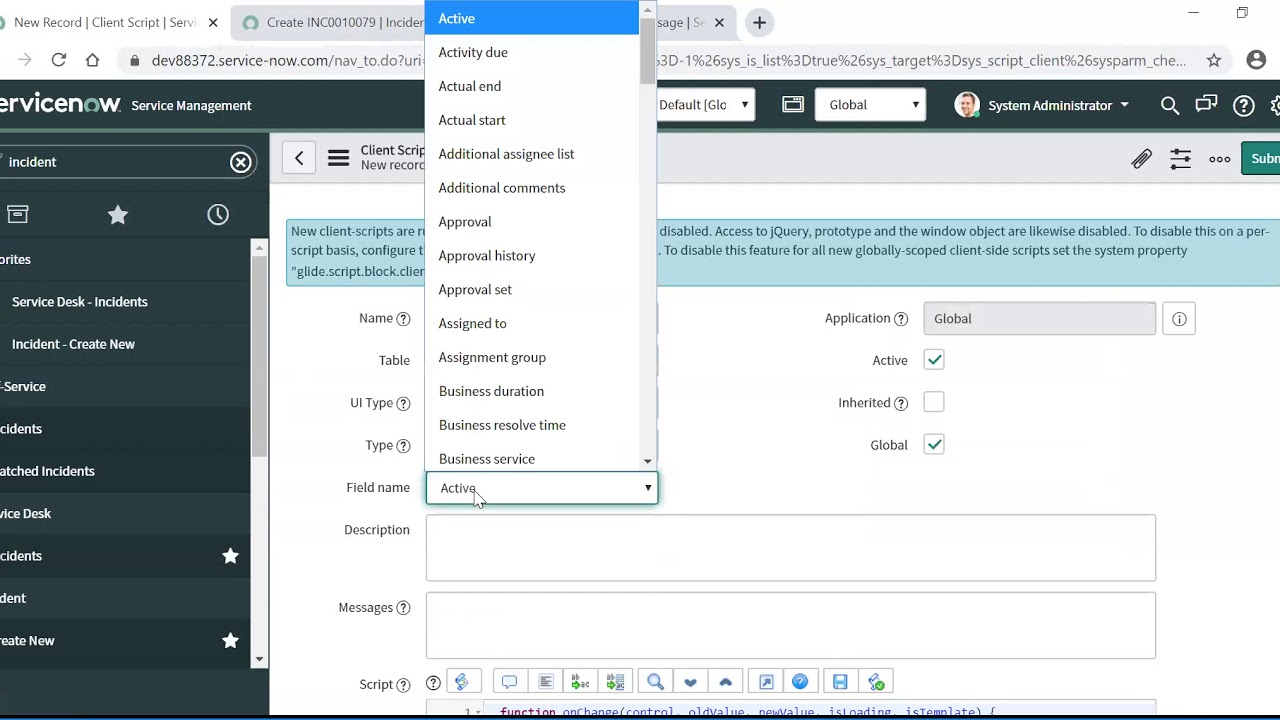The image size is (1280, 720).
Task: Click the Favorites star tab in the sidebar
Action: coord(117,214)
